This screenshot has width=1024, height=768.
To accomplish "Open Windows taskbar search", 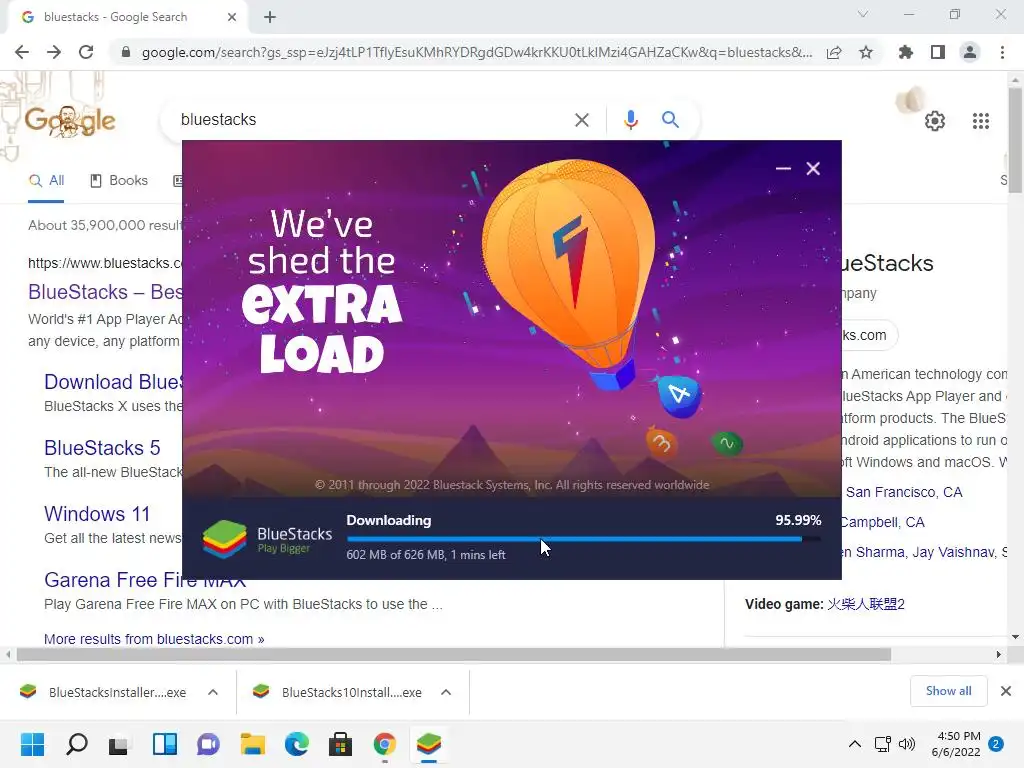I will tap(76, 744).
